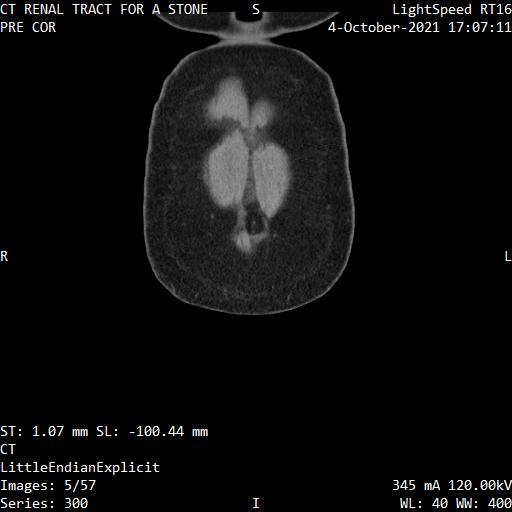Image resolution: width=512 pixels, height=512 pixels.
Task: Click the 'LightSpeed RT16' scanner label
Action: pos(452,9)
